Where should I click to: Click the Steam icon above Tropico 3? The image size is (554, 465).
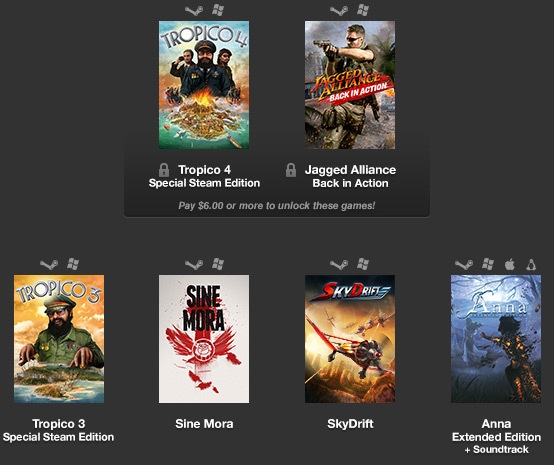click(49, 264)
